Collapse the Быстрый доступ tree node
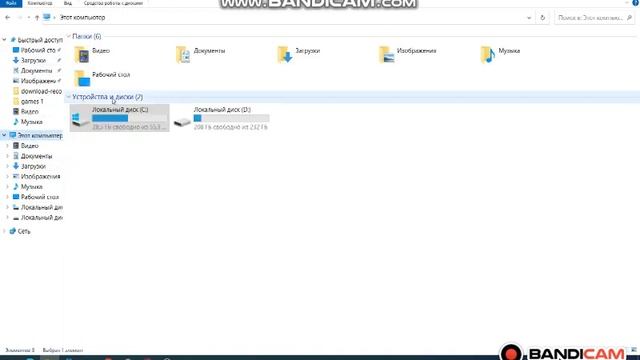 click(4, 40)
